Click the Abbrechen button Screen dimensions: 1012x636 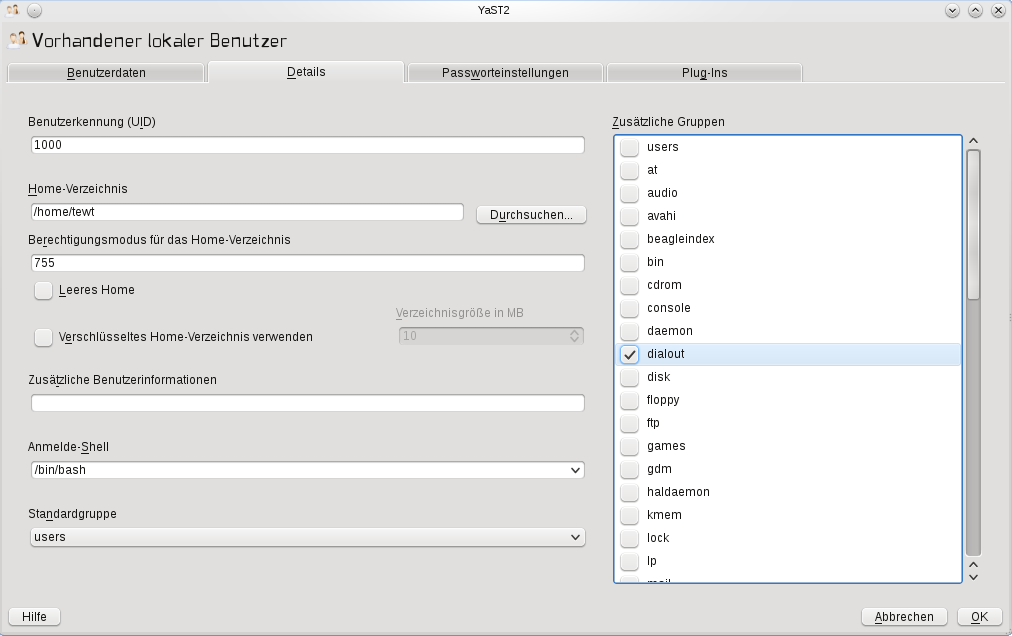tap(904, 617)
